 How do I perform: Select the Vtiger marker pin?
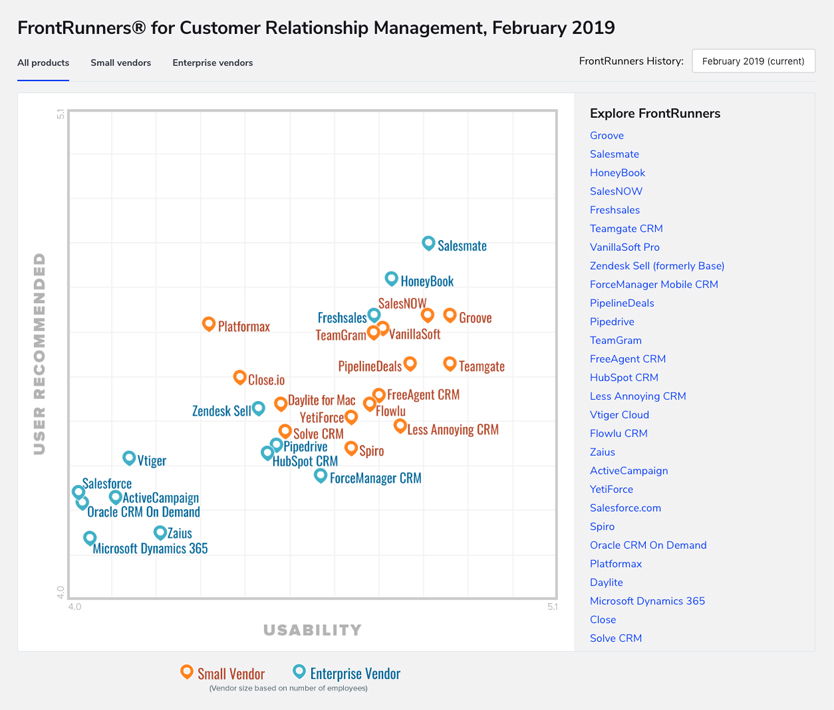pos(129,458)
